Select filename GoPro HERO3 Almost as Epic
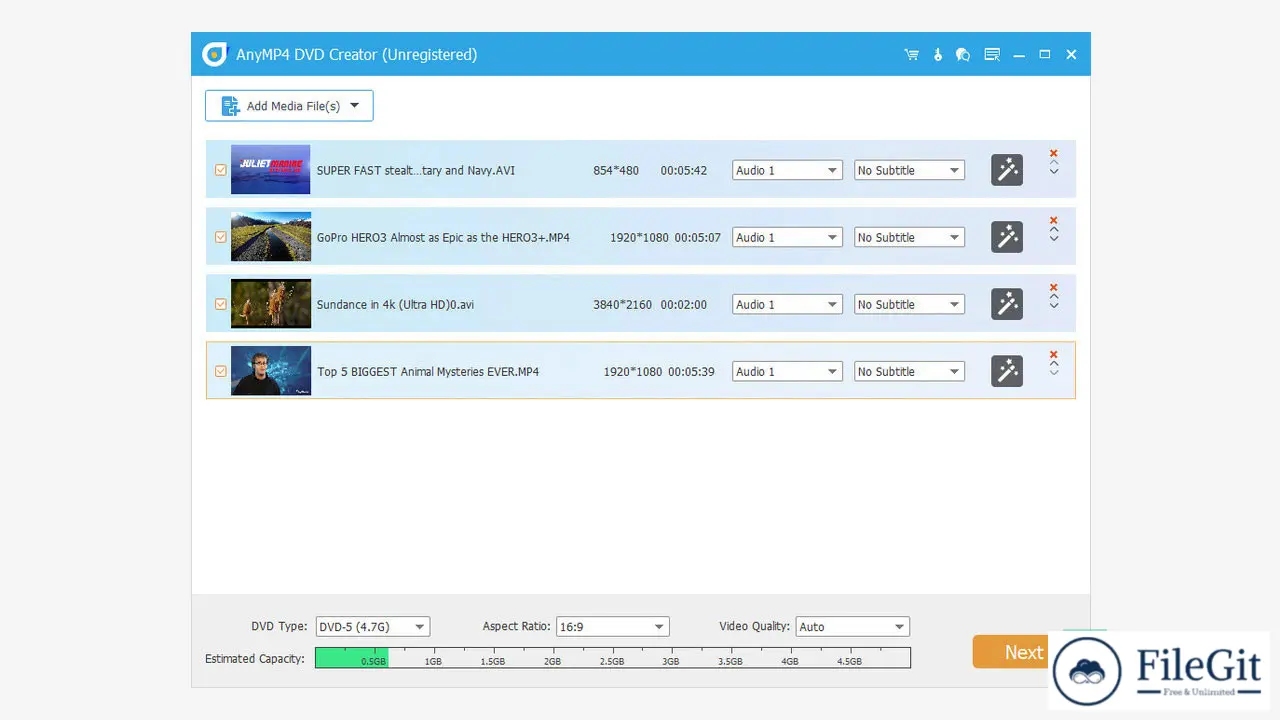The height and width of the screenshot is (720, 1280). tap(443, 237)
